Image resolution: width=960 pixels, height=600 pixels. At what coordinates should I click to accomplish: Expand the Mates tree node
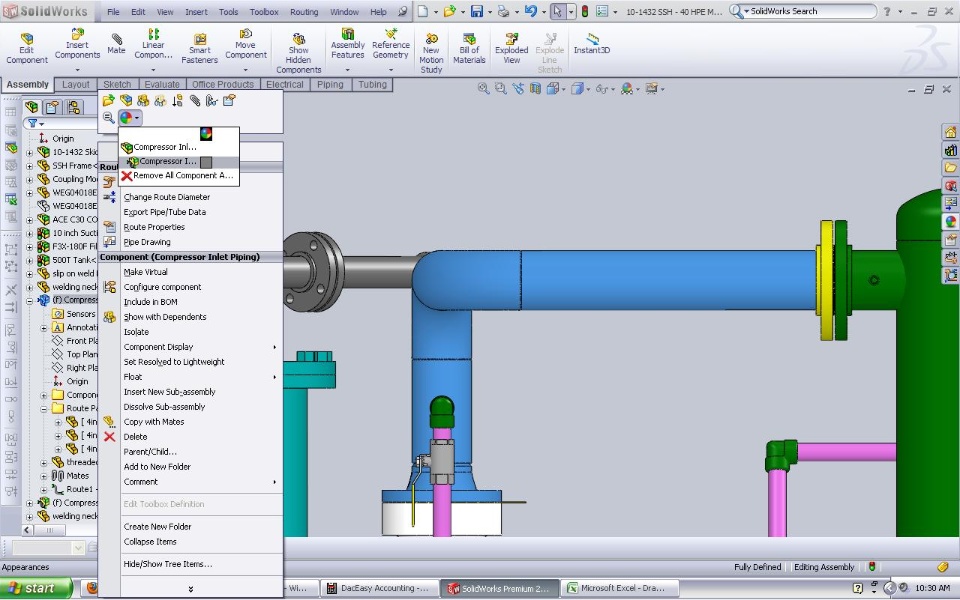[44, 476]
